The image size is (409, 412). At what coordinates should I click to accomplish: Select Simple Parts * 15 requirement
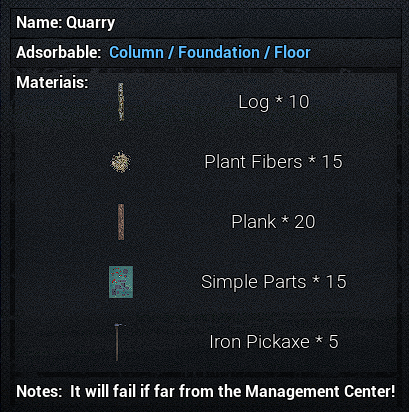tap(274, 282)
